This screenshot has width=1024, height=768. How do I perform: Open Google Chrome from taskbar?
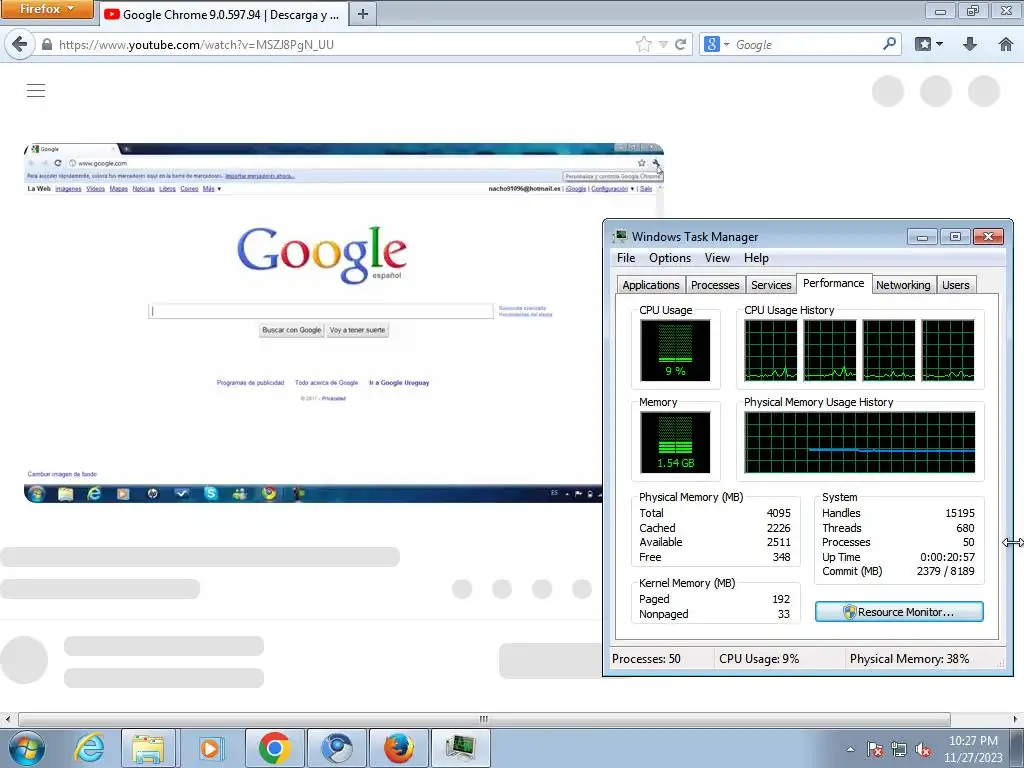coord(274,748)
